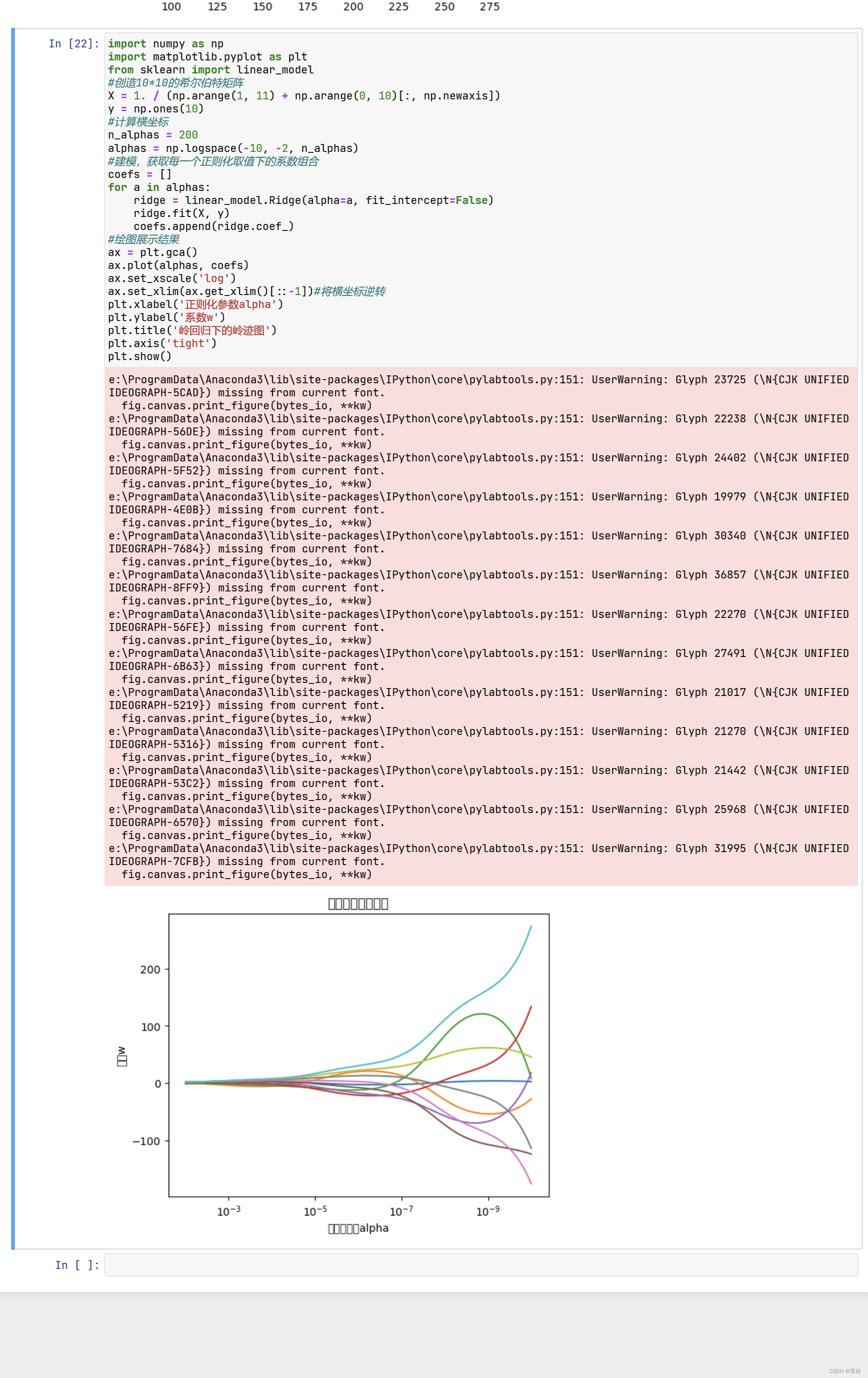The height and width of the screenshot is (1378, 868).
Task: Click the 'ridge.fit(X, y)' line
Action: (x=181, y=213)
